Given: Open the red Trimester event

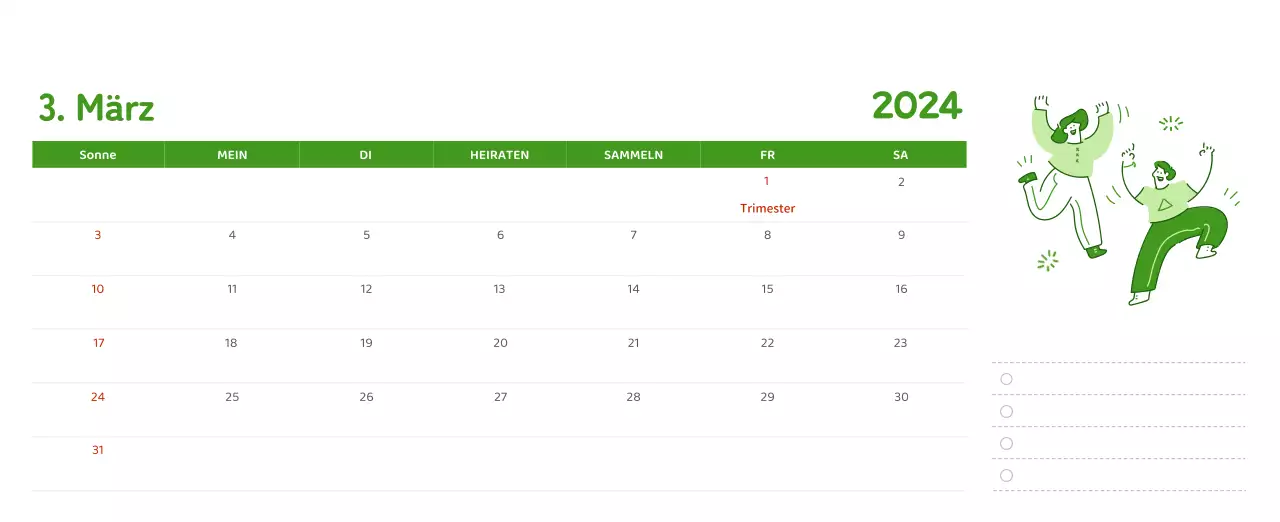Looking at the screenshot, I should pos(767,208).
